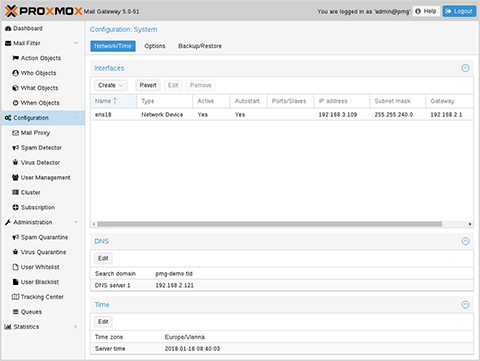Click the Dashboard icon in the sidebar
480x361 pixels.
coord(8,29)
